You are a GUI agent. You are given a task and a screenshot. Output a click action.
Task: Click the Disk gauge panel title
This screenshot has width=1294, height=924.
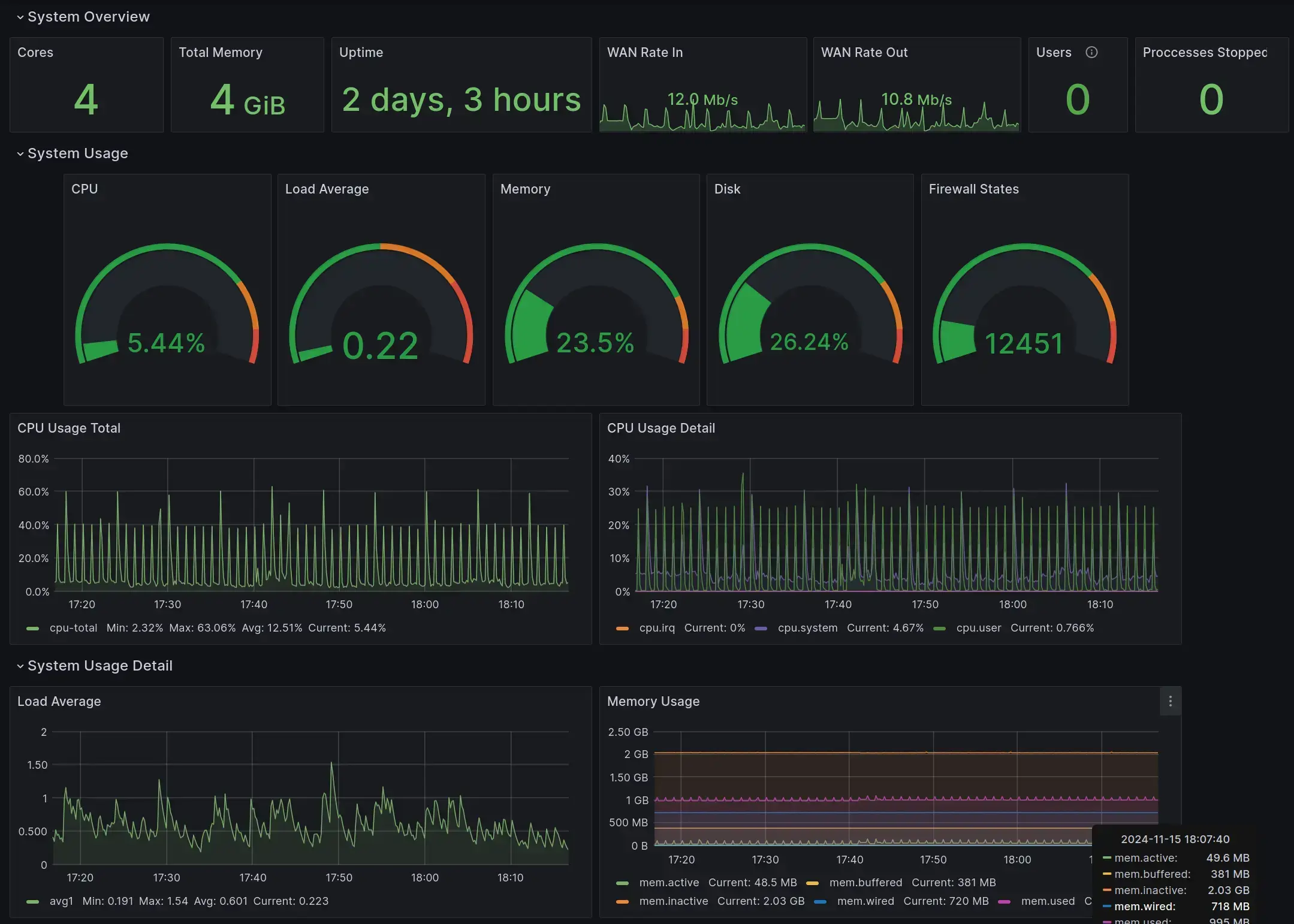(727, 189)
